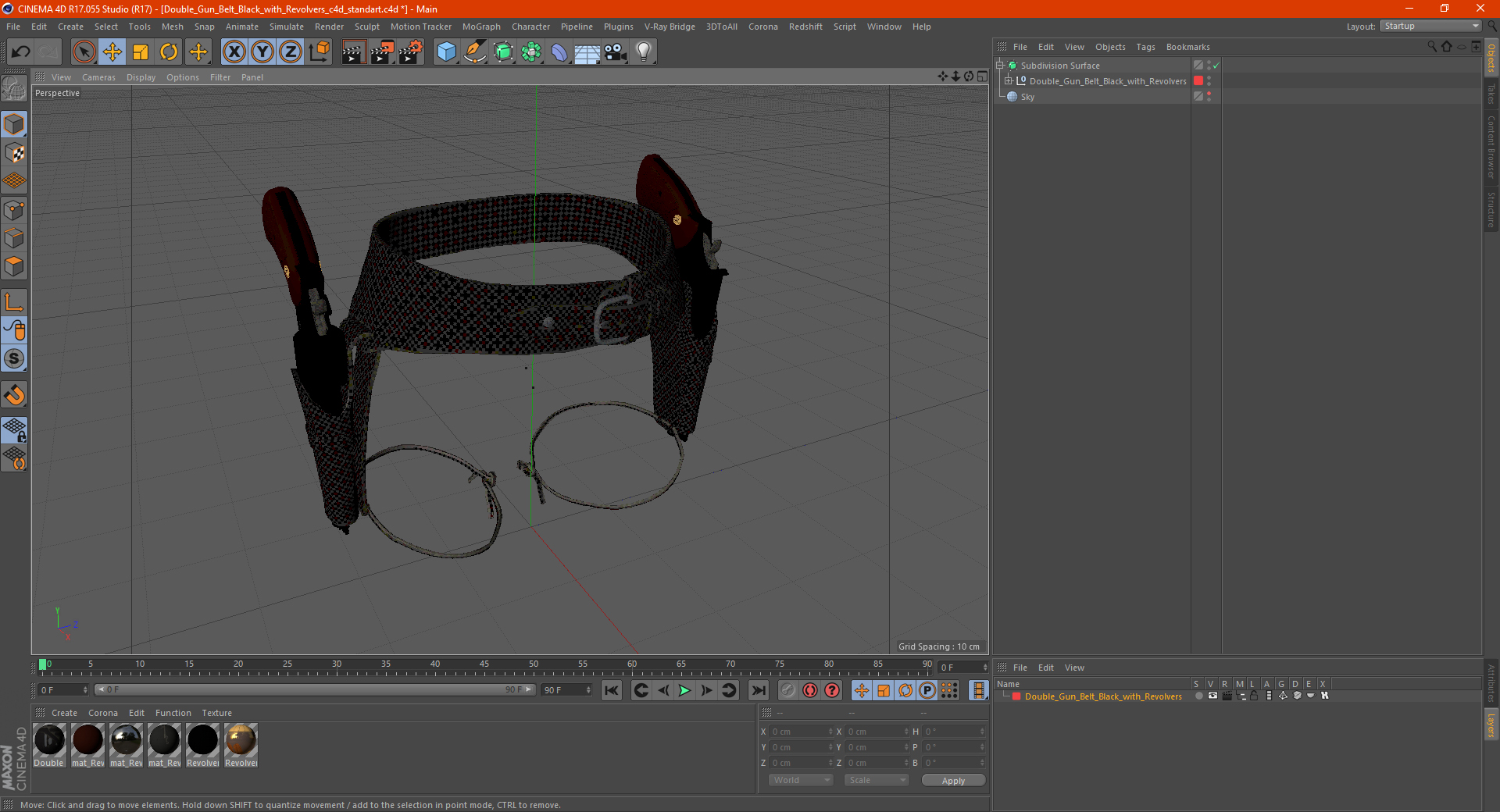Select the Rotate tool
The height and width of the screenshot is (812, 1500).
click(169, 52)
